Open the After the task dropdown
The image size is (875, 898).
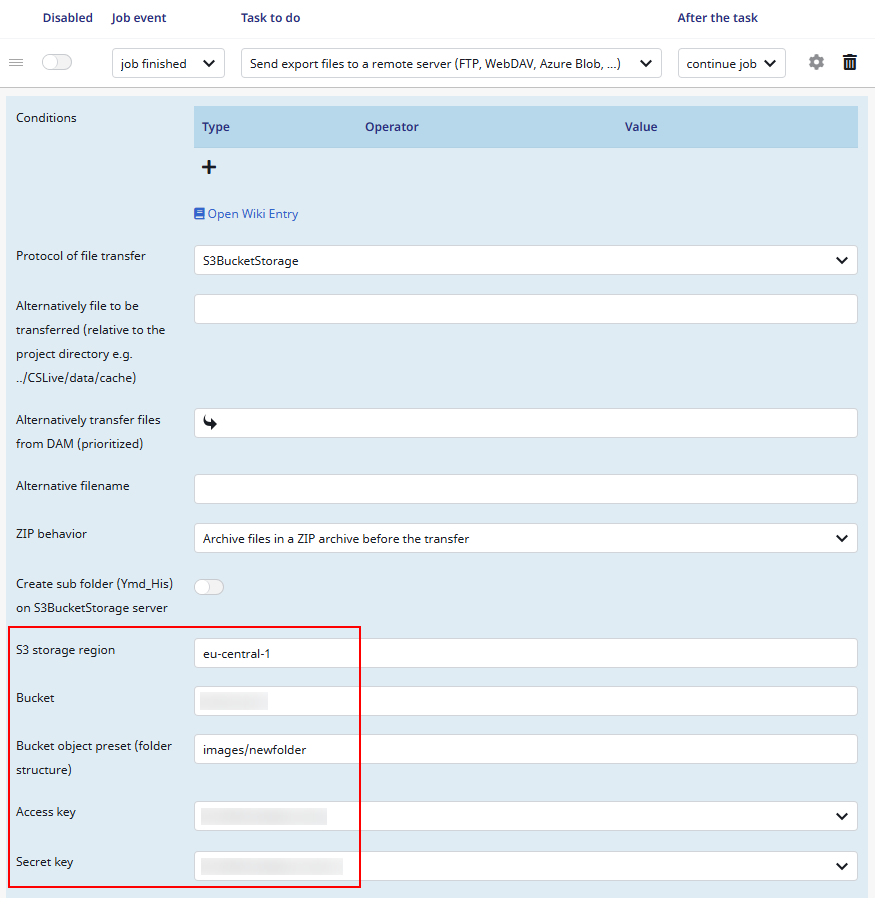[x=731, y=63]
